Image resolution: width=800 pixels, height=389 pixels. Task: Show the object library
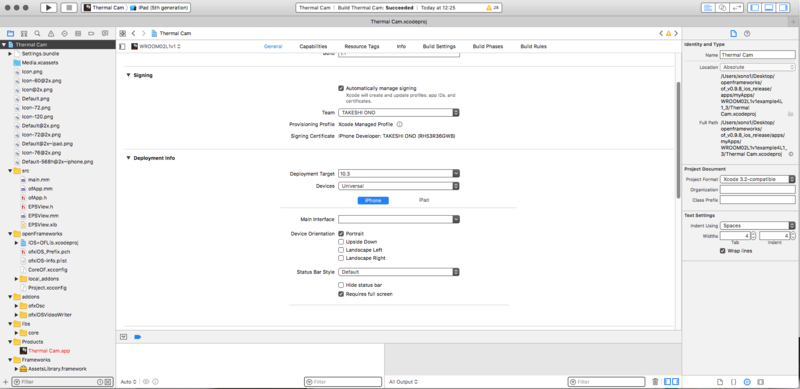point(747,382)
